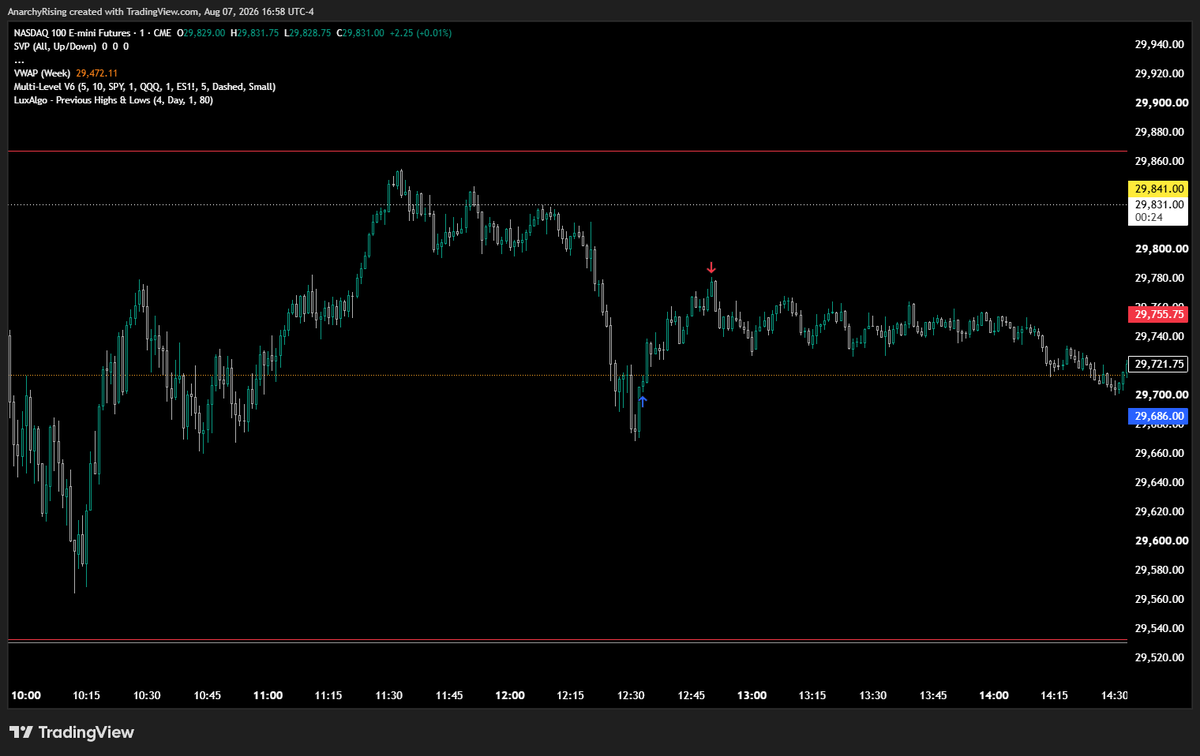Click the close value C29,831.00
Screen dimensions: 1200x756
tap(361, 33)
